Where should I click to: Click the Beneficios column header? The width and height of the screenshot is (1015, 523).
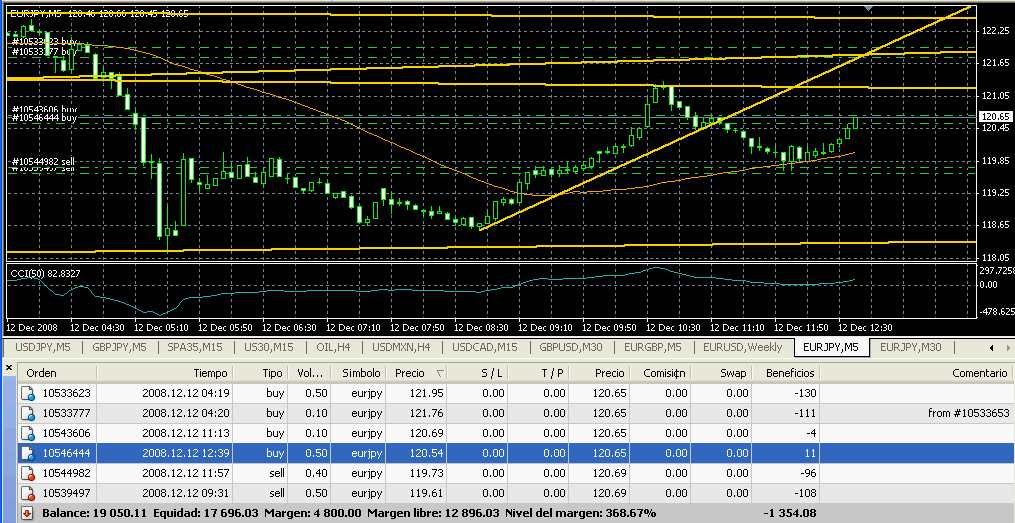(791, 372)
